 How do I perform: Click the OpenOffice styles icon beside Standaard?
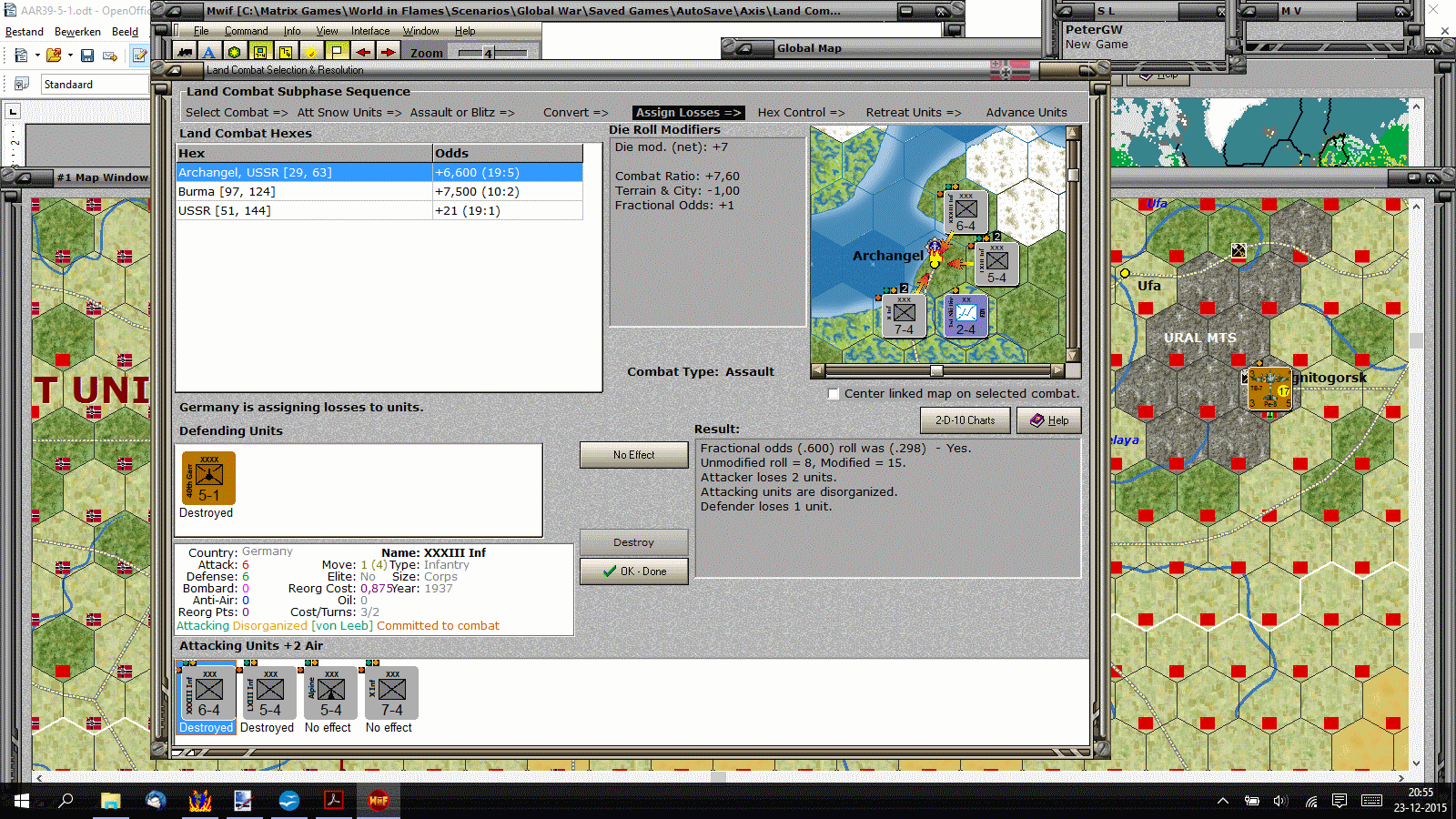[x=21, y=84]
